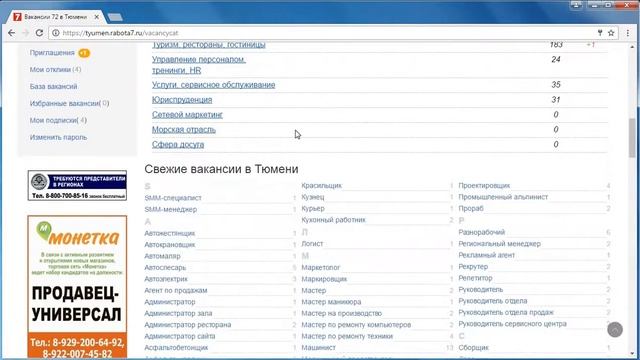640x360 pixels.
Task: Open Маркетолог vacancies
Action: point(321,268)
